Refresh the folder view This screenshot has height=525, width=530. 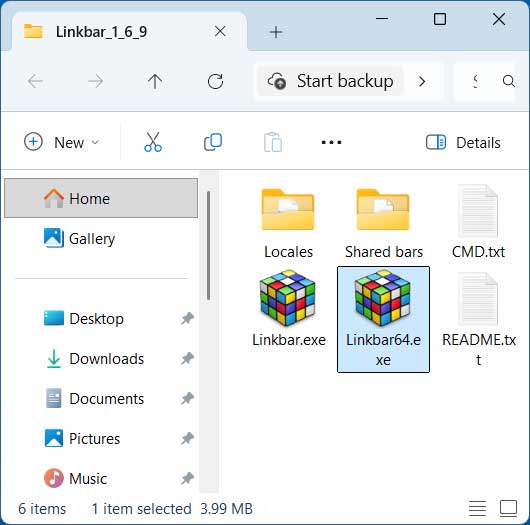215,81
